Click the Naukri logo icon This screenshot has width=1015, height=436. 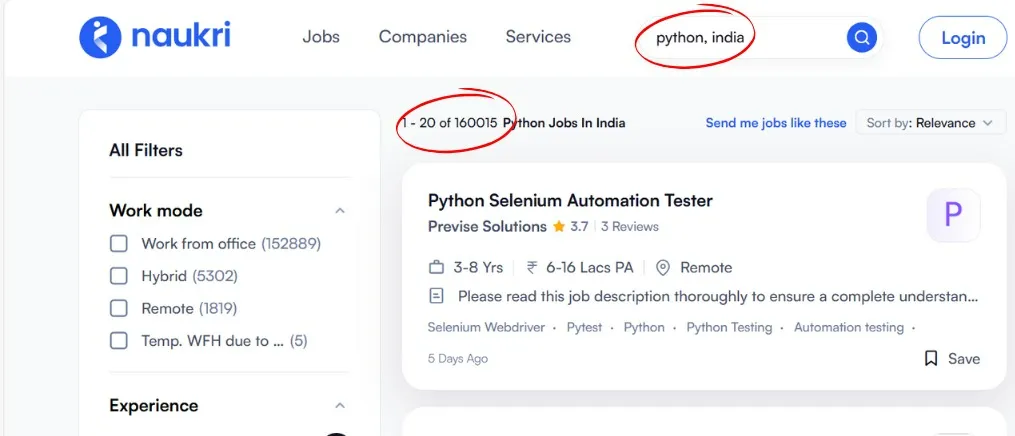click(100, 37)
